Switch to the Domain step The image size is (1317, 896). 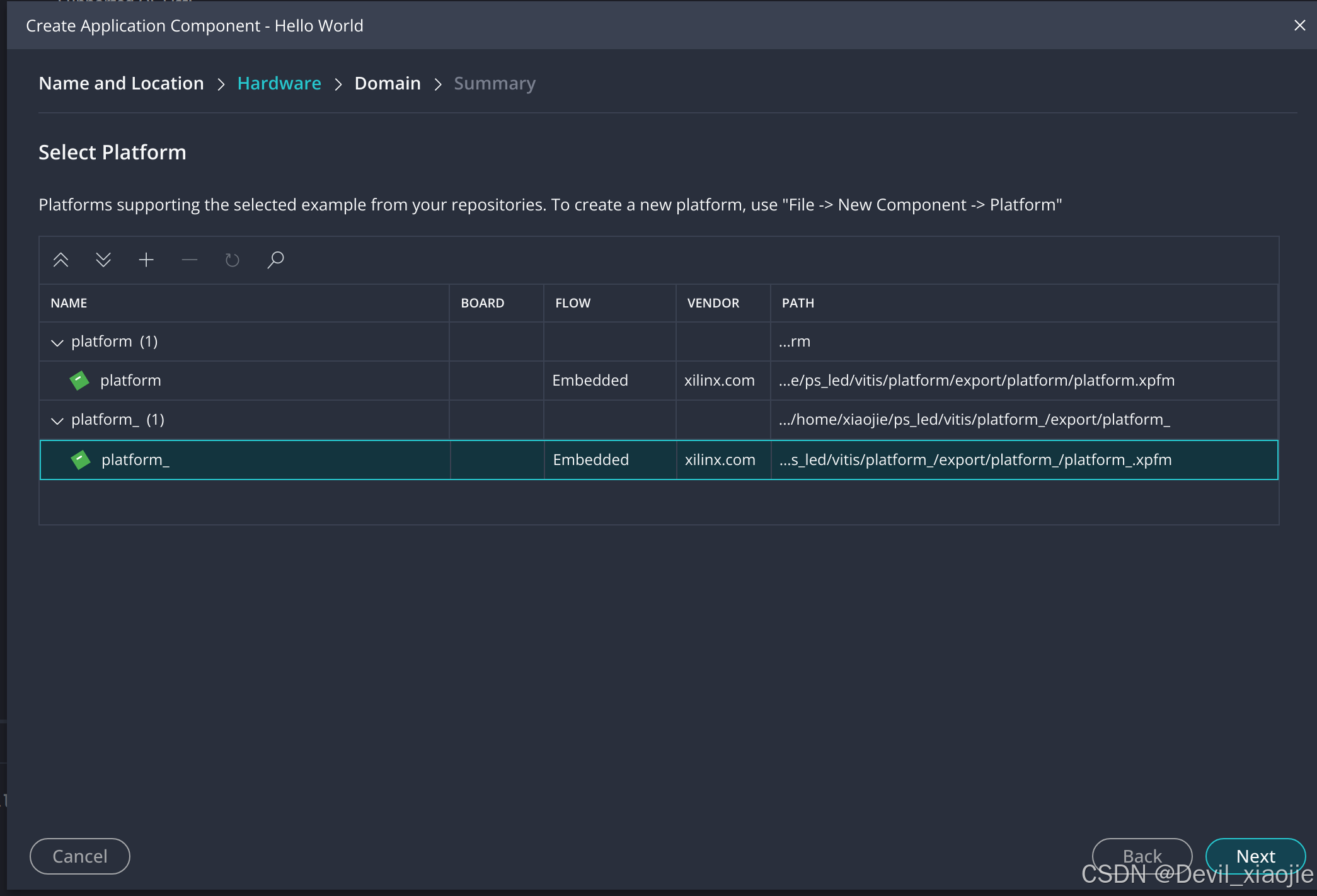point(387,83)
